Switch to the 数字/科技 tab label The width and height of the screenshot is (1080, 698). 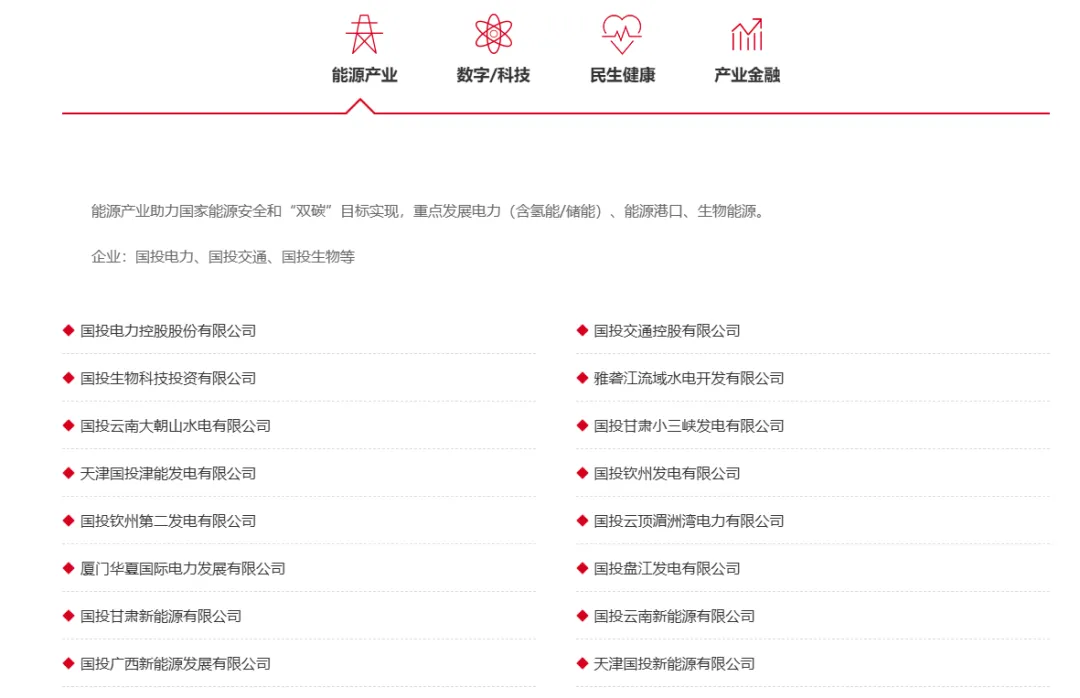tap(493, 74)
